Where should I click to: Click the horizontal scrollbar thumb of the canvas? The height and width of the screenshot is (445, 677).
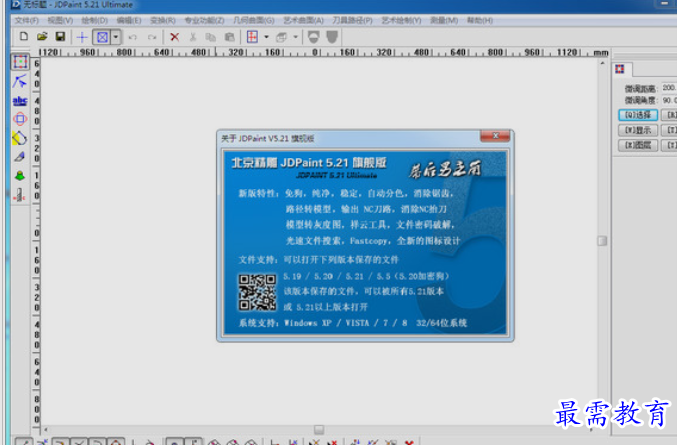click(x=319, y=429)
